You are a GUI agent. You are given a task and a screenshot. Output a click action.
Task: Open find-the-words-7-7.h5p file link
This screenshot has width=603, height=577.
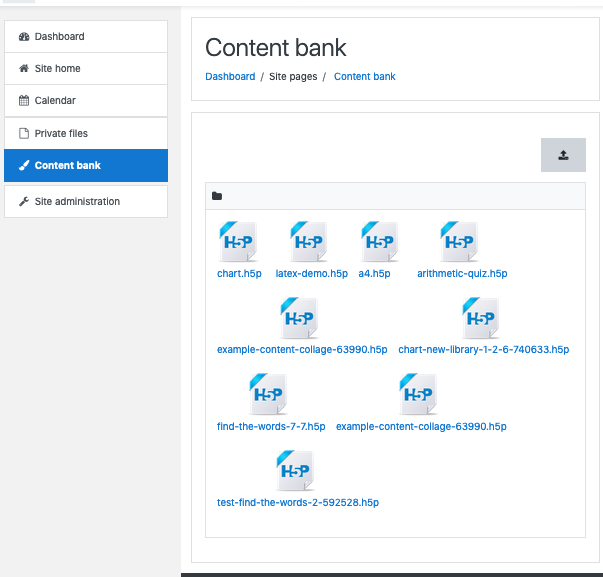(x=271, y=427)
